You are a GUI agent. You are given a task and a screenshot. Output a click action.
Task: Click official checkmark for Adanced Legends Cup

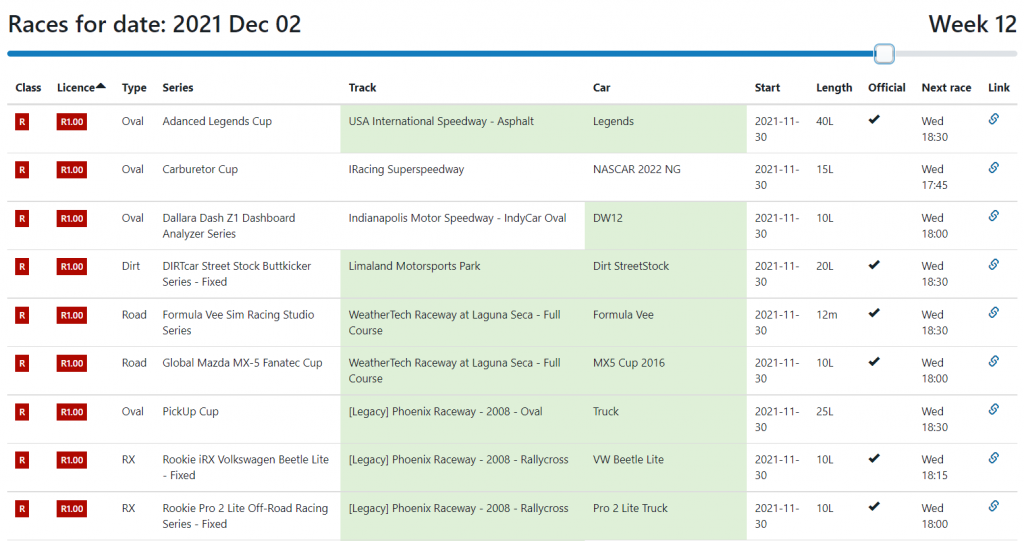pyautogui.click(x=874, y=120)
